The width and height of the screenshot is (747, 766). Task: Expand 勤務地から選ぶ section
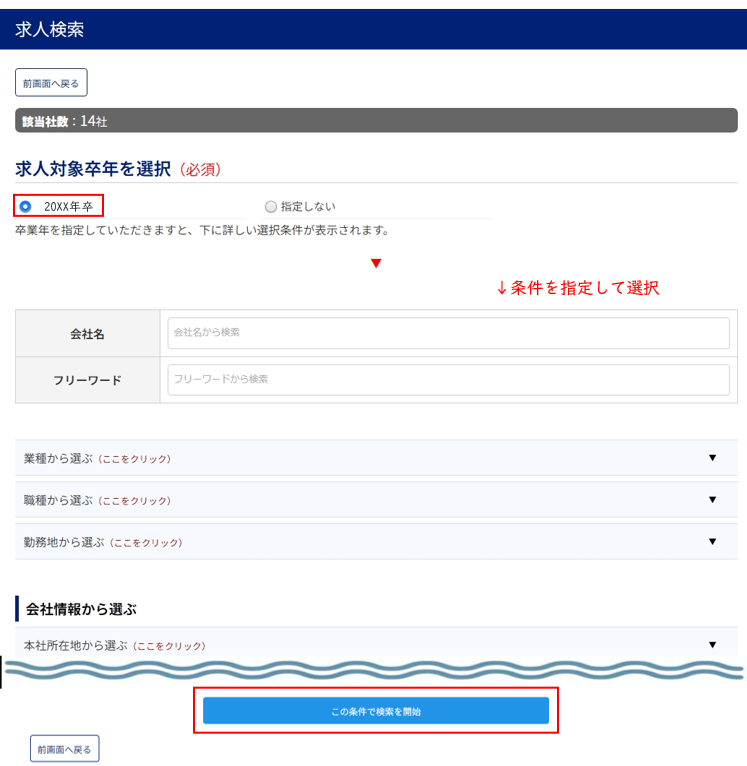pos(103,542)
